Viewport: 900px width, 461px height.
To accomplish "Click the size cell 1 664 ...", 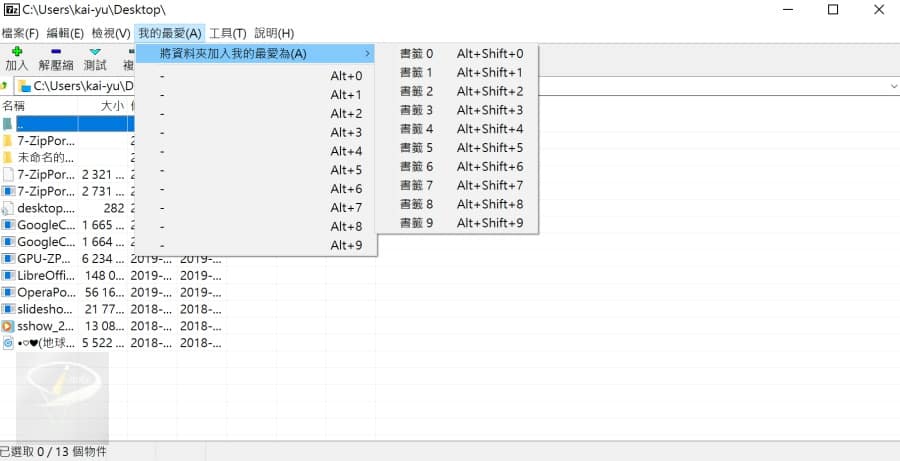I will 103,242.
